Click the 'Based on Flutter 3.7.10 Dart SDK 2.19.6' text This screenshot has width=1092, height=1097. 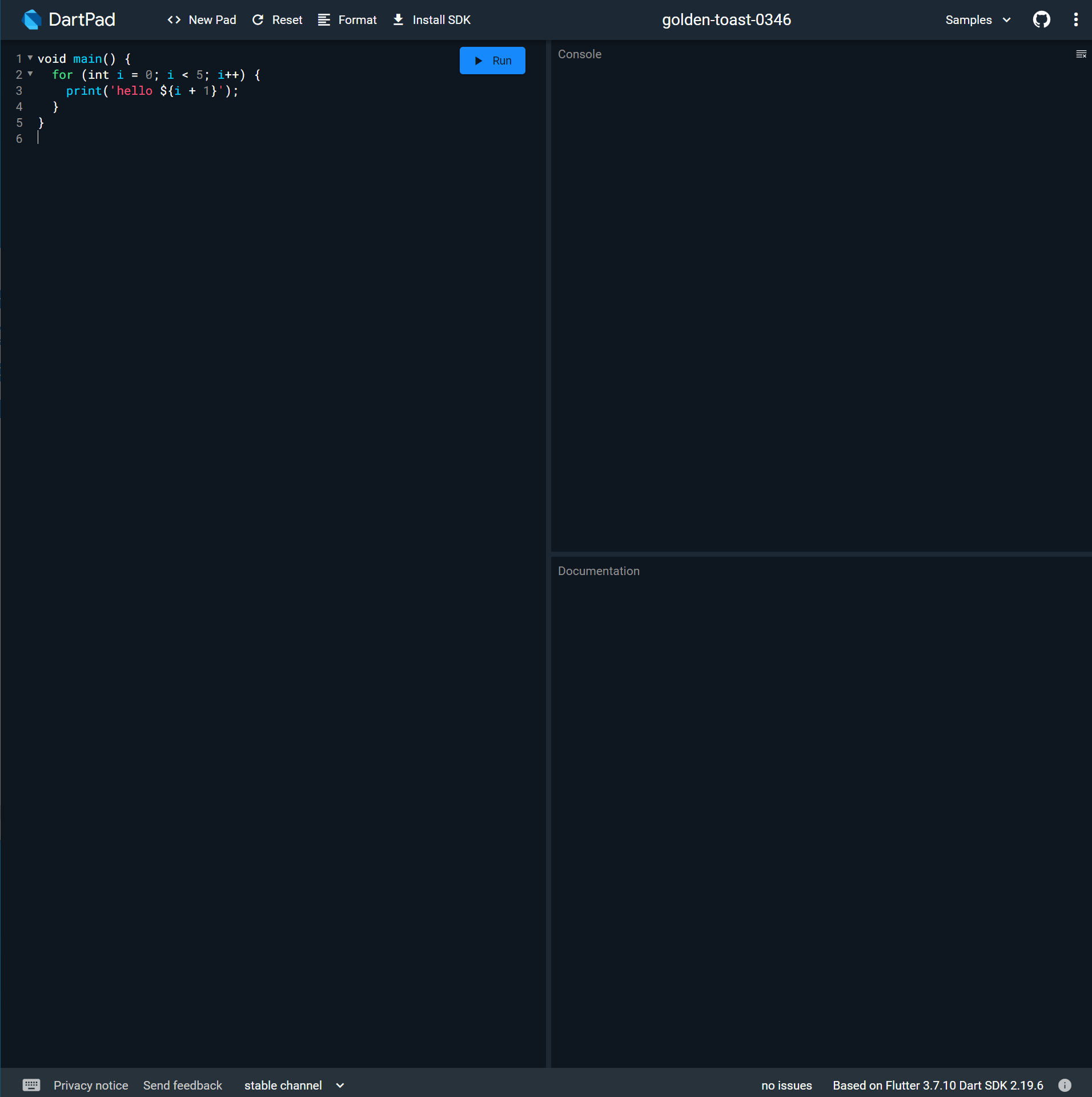(x=938, y=1085)
